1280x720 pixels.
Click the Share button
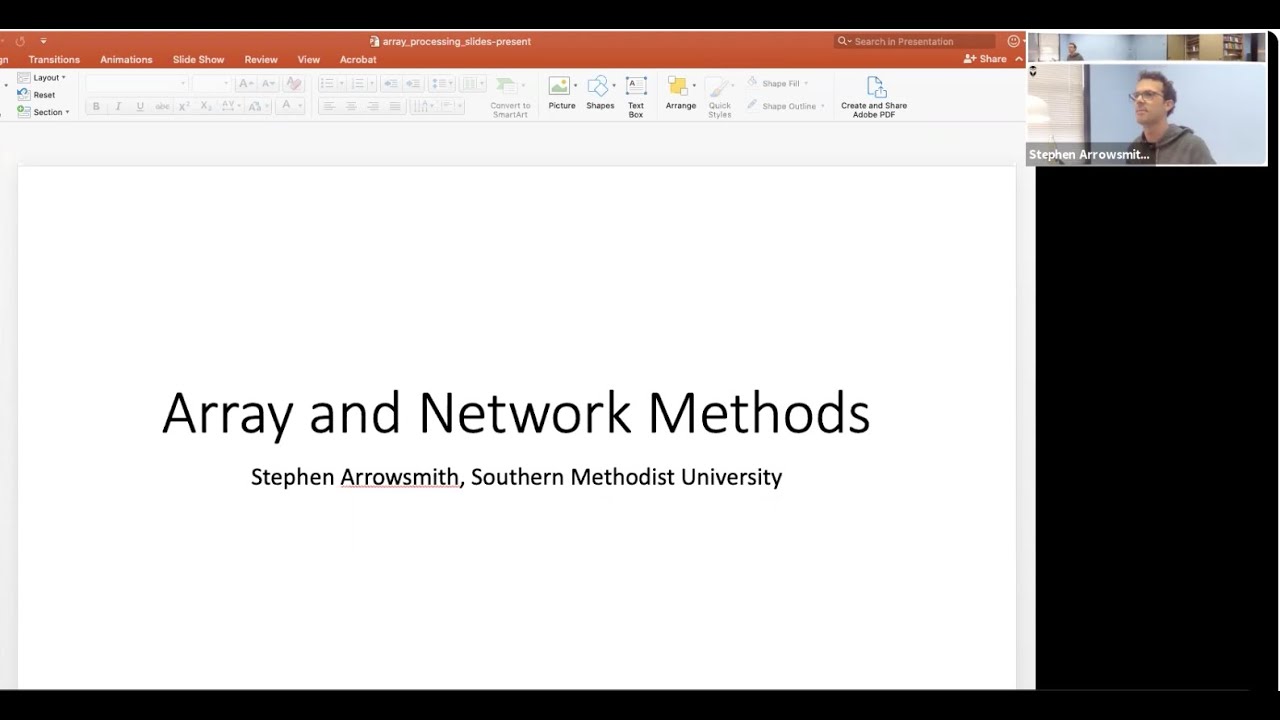pyautogui.click(x=985, y=59)
